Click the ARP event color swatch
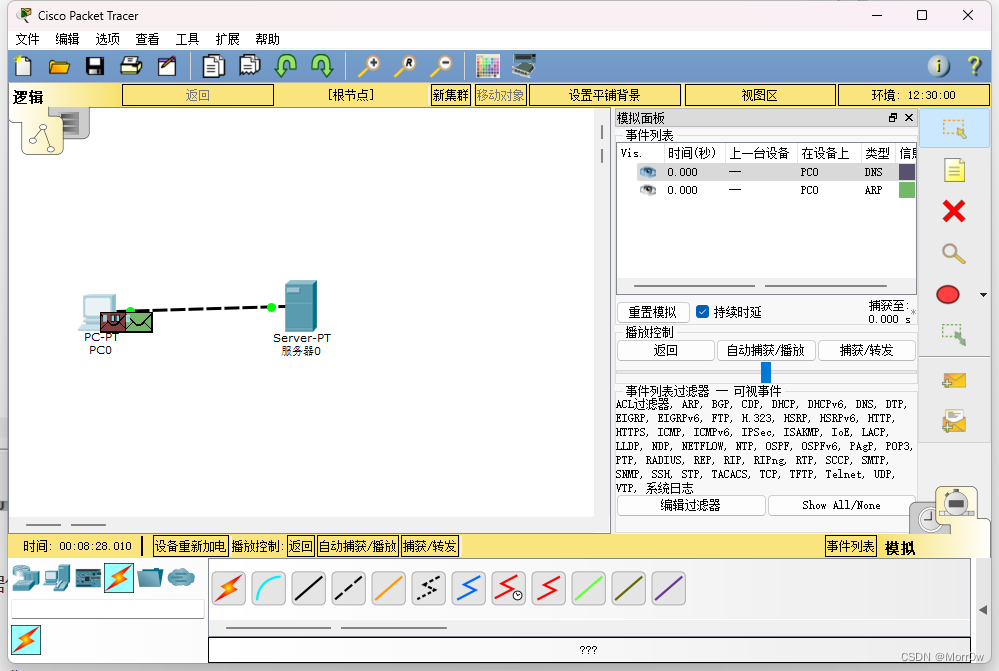This screenshot has width=999, height=671. [907, 190]
